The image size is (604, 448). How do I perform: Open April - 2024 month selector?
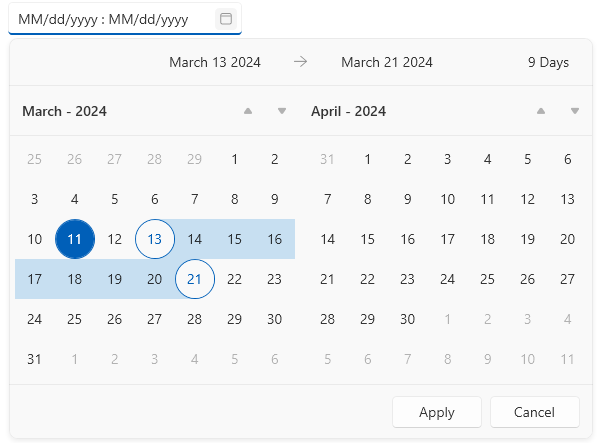click(x=349, y=111)
